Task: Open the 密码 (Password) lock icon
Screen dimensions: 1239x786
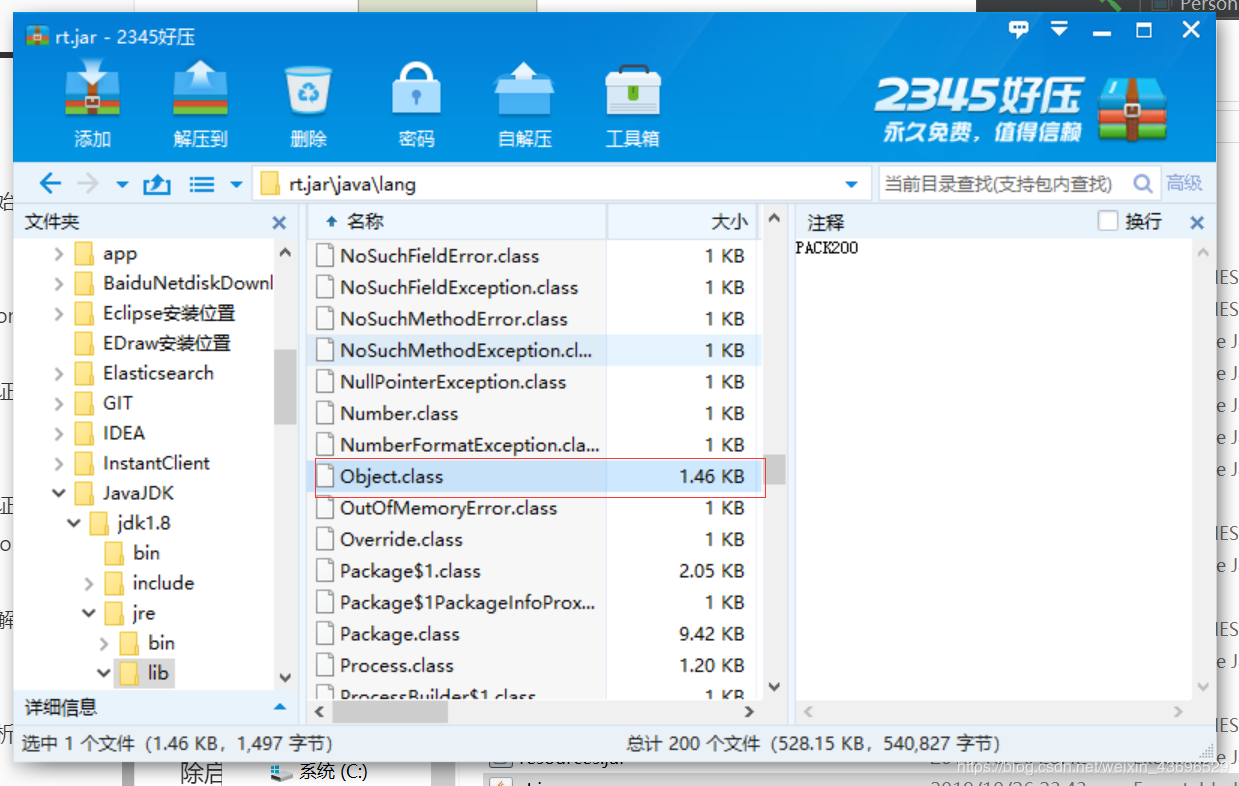Action: coord(416,90)
